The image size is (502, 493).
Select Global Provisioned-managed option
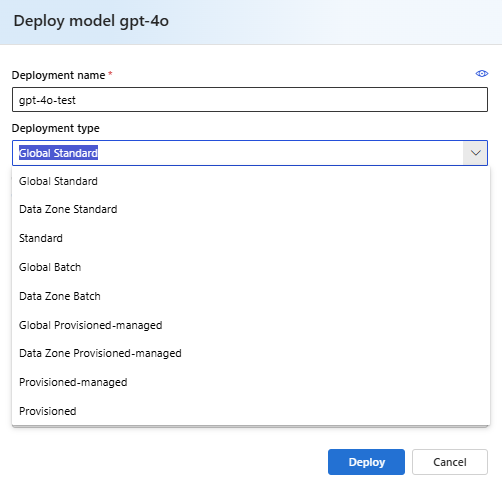click(x=251, y=325)
